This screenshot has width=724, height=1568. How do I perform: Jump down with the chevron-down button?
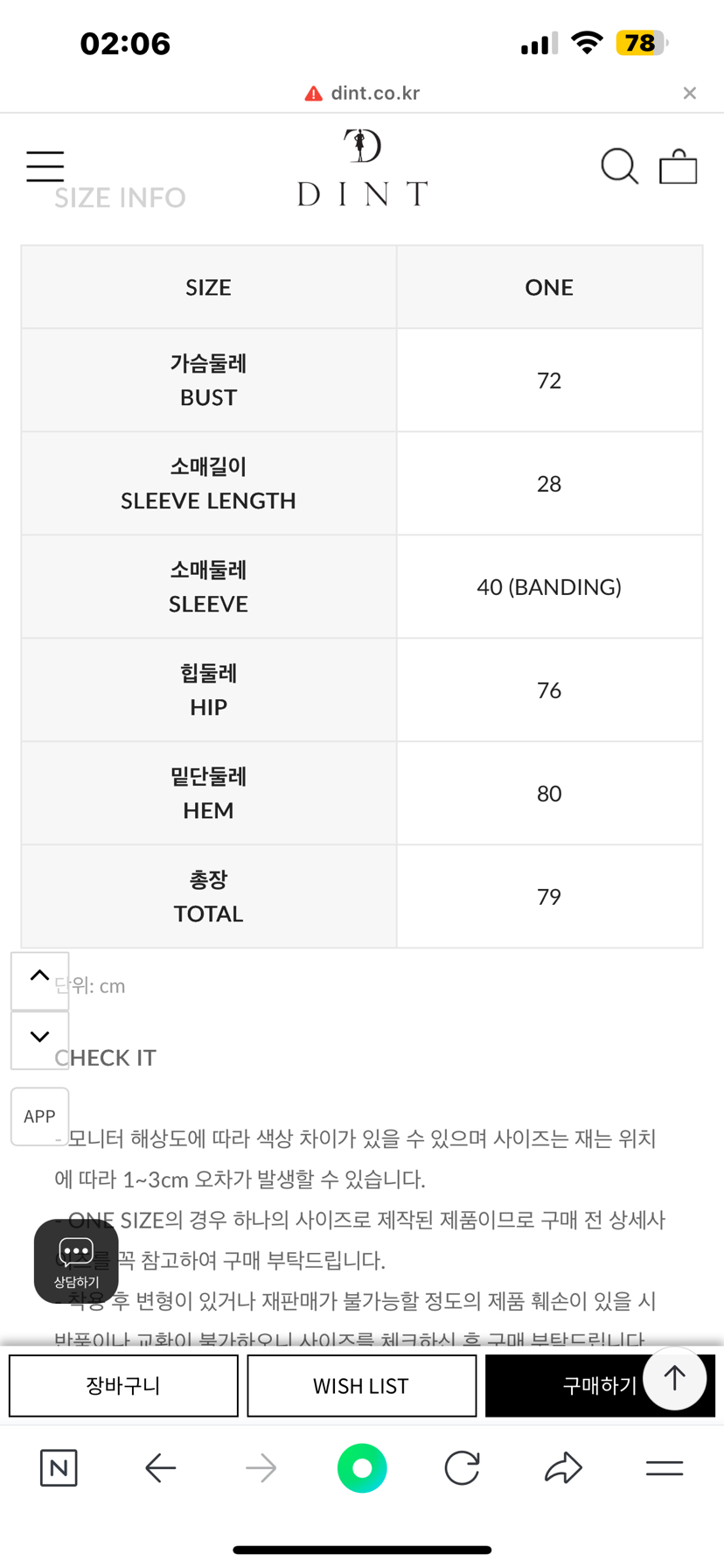[39, 1039]
